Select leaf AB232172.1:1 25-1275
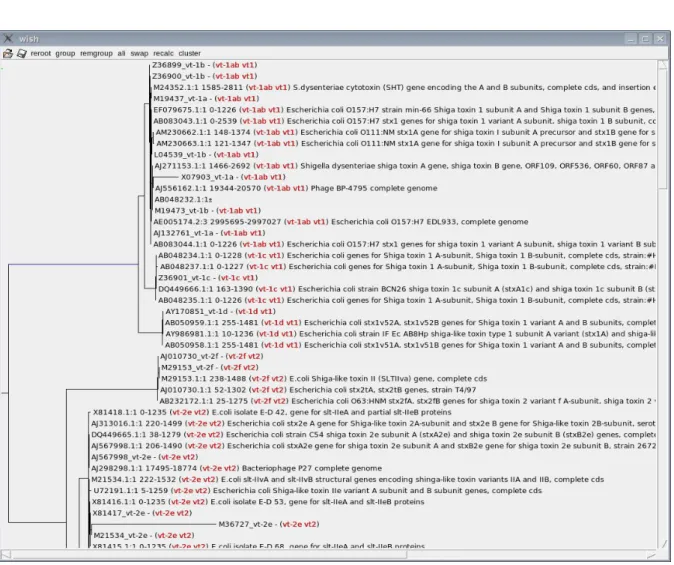This screenshot has height=565, width=674. click(x=204, y=400)
